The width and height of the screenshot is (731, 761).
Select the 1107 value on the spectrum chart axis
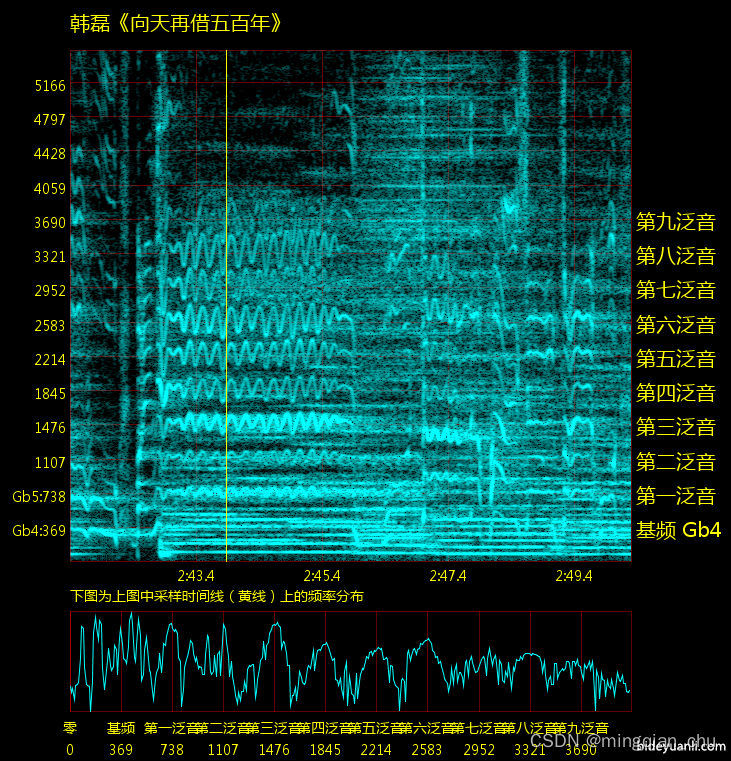223,750
